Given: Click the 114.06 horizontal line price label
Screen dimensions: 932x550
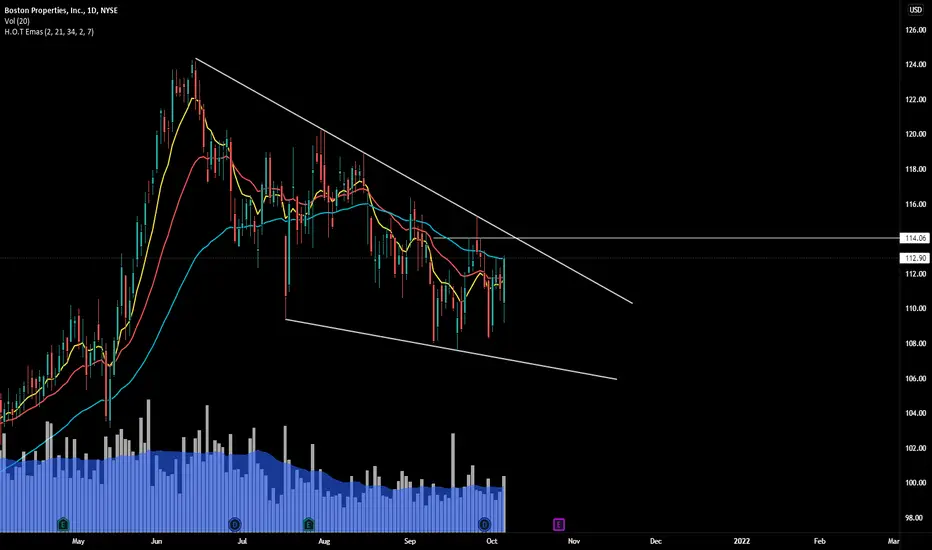Looking at the screenshot, I should [915, 238].
